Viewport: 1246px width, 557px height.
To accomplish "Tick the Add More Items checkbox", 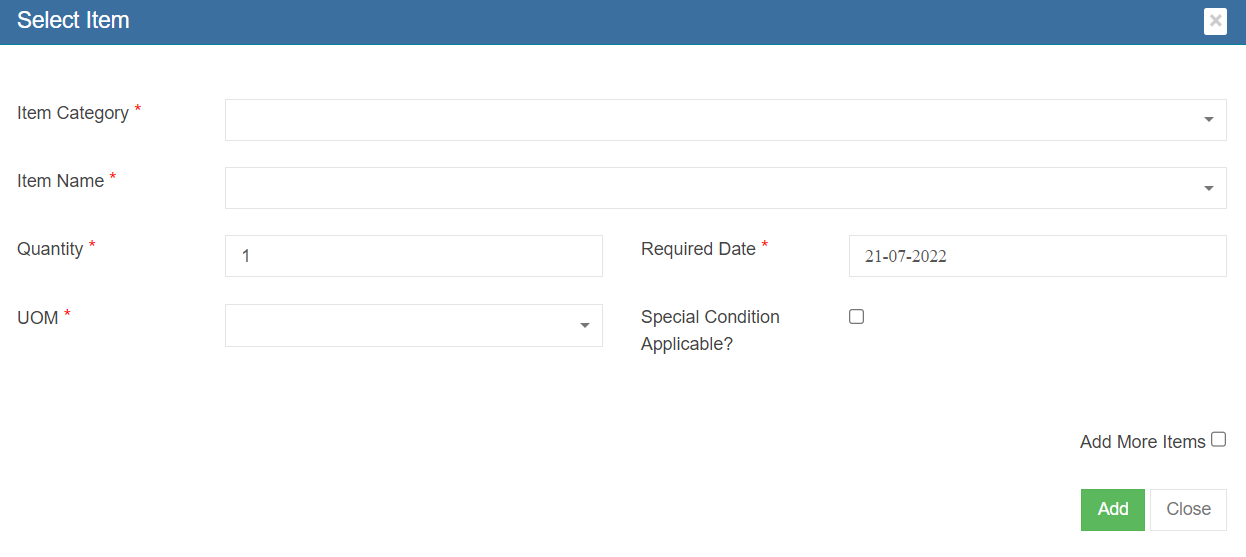I will click(1218, 439).
